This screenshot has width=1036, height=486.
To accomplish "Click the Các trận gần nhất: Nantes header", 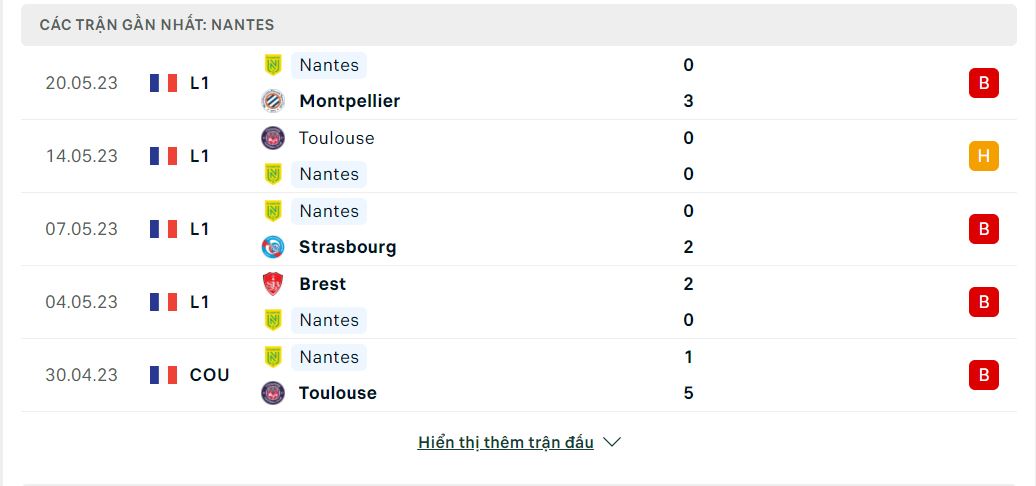I will point(157,25).
